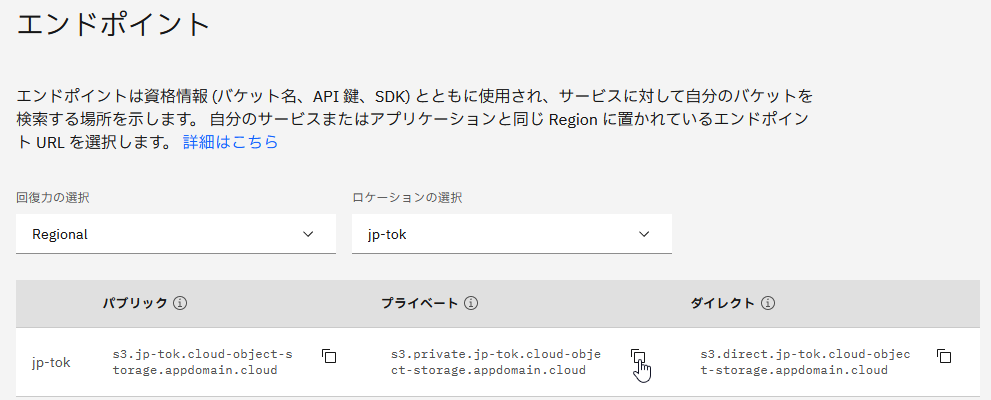Select the s3.direct.jp-tok endpoint text
991x400 pixels.
click(x=805, y=362)
